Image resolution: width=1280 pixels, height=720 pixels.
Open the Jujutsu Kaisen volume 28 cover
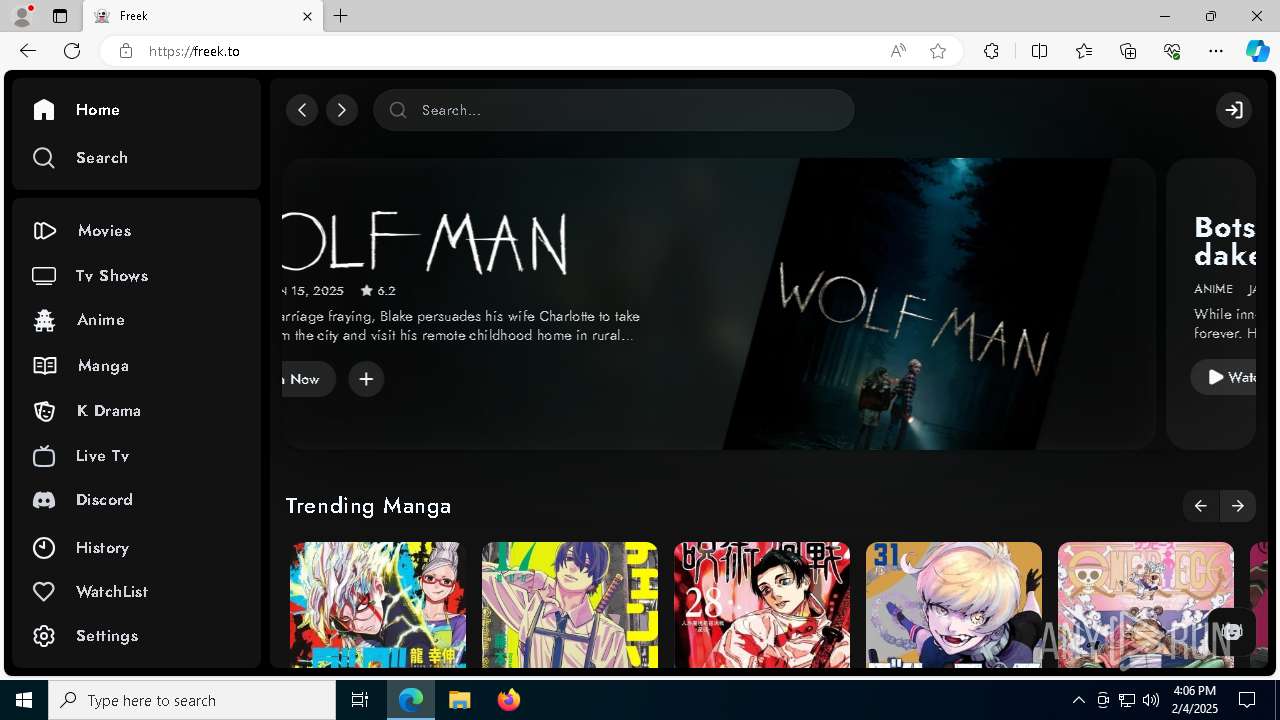point(762,605)
